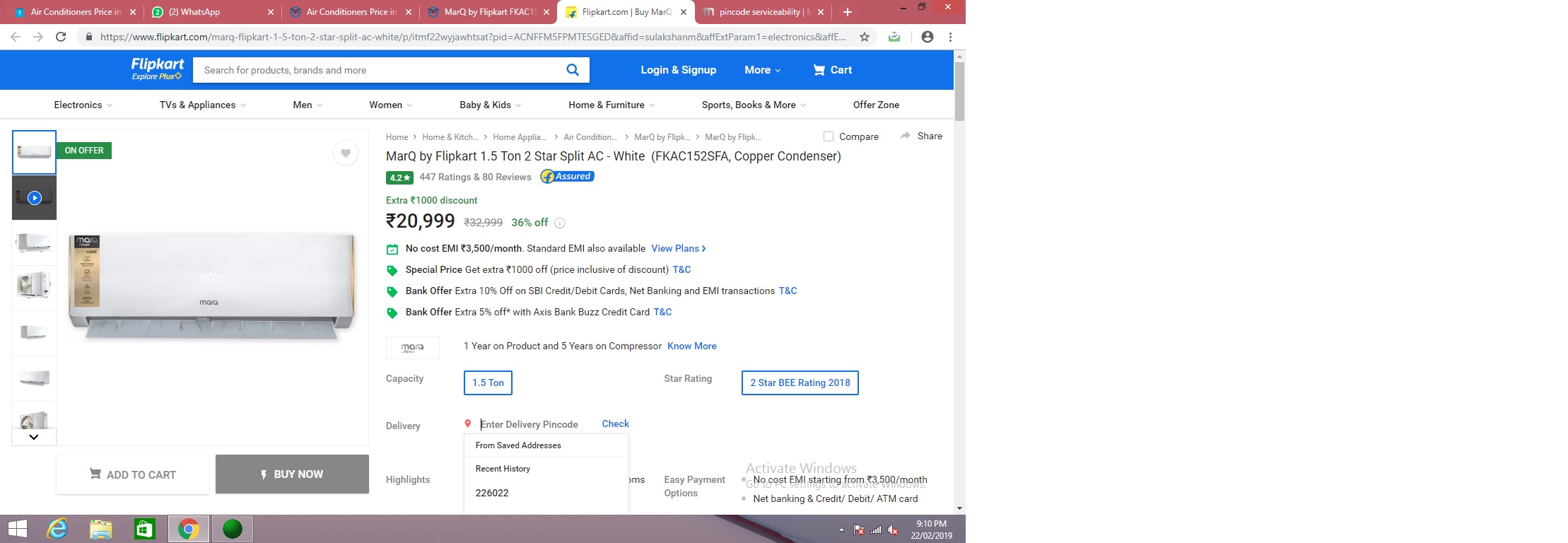
Task: Open Internet Explorer from taskbar
Action: 57,528
